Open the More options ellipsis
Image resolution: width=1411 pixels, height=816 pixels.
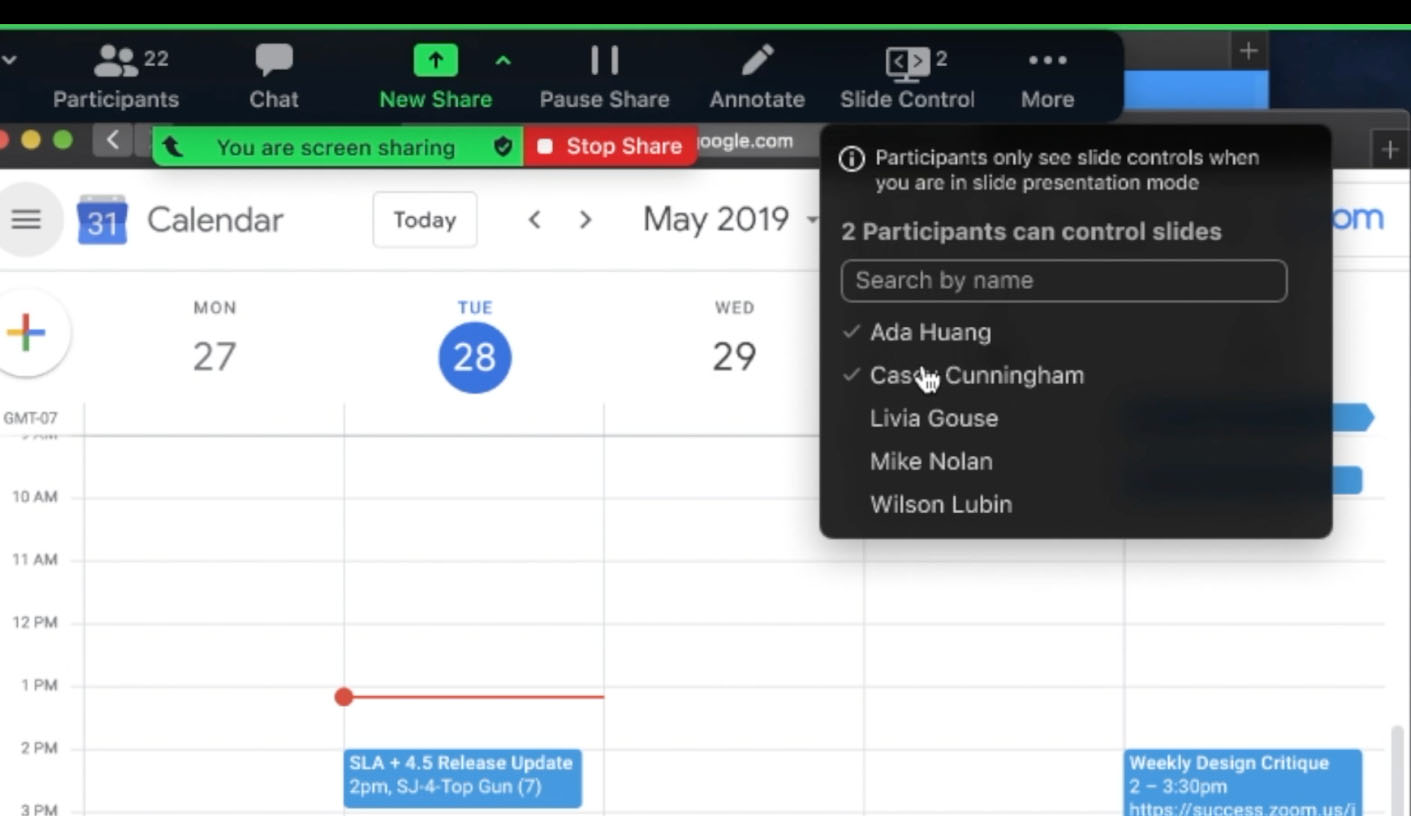pyautogui.click(x=1047, y=62)
